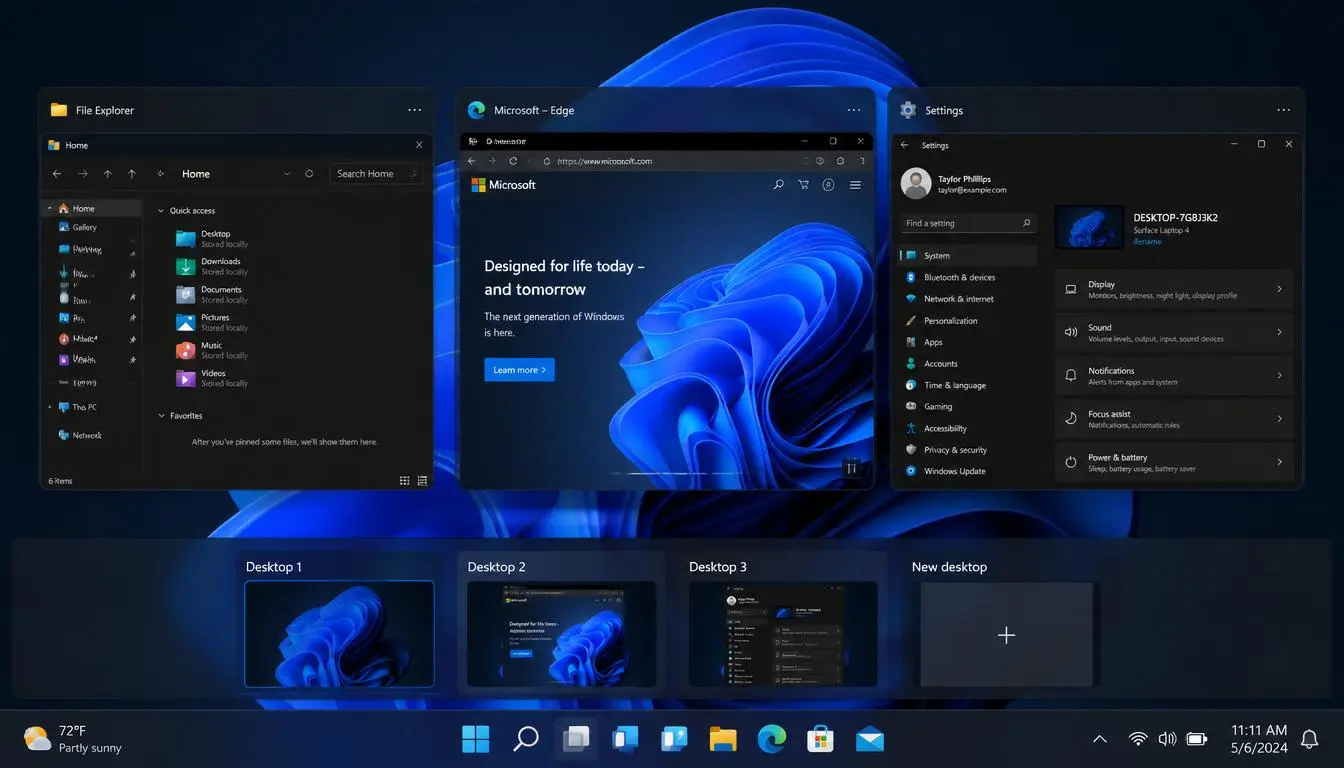Click the Rename link under the device name
This screenshot has height=768, width=1344.
pos(1147,242)
